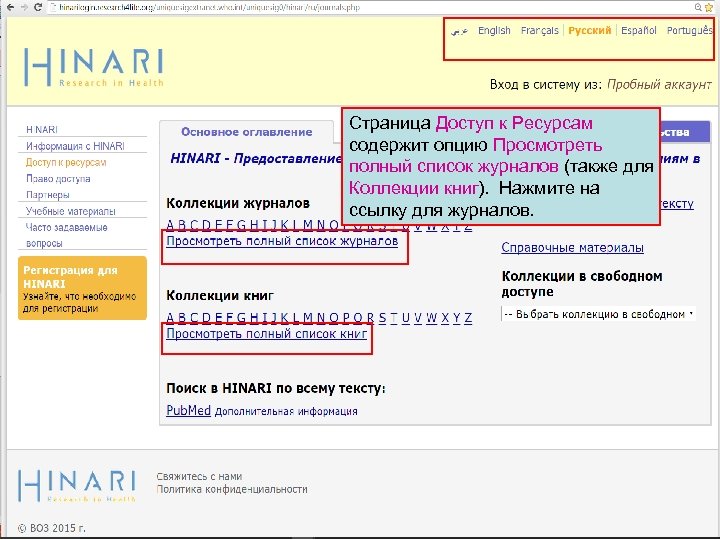Open Часто задаваемые вопросы menu item
This screenshot has width=720, height=540.
pos(67,235)
